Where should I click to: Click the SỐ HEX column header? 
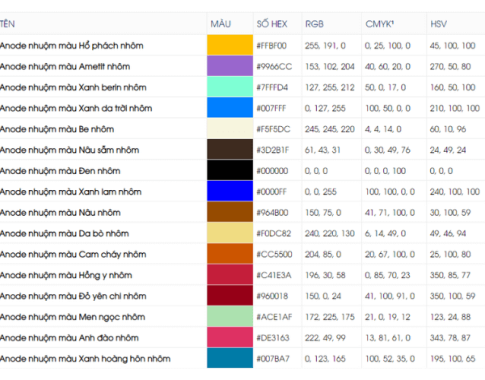[x=272, y=24]
